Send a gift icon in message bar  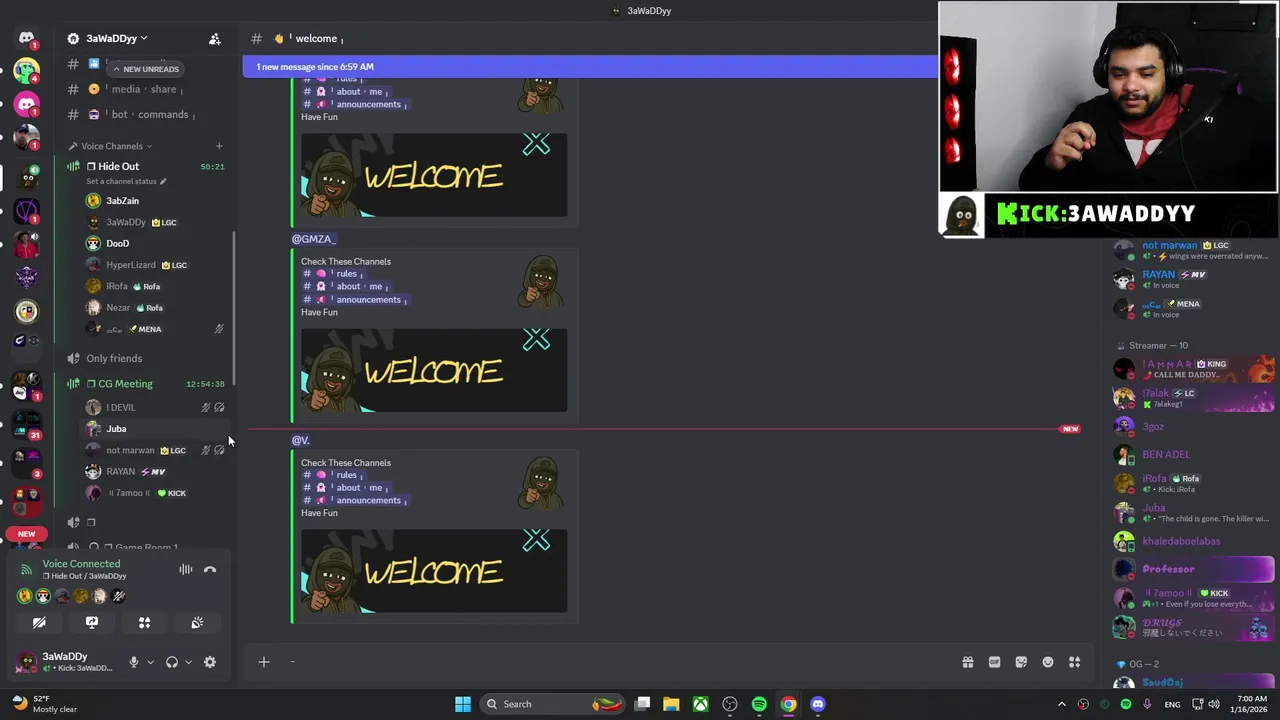point(968,662)
